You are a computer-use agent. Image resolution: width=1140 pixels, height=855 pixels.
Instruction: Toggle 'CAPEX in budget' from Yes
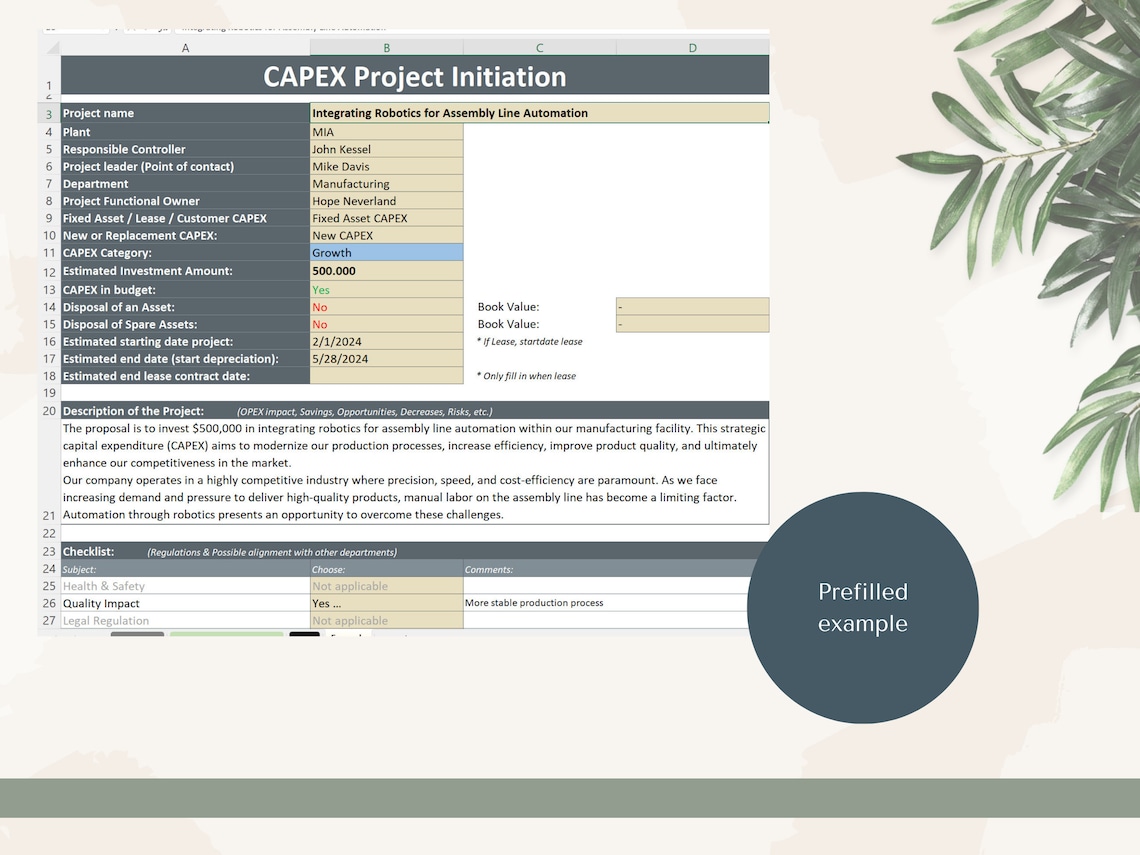[386, 289]
